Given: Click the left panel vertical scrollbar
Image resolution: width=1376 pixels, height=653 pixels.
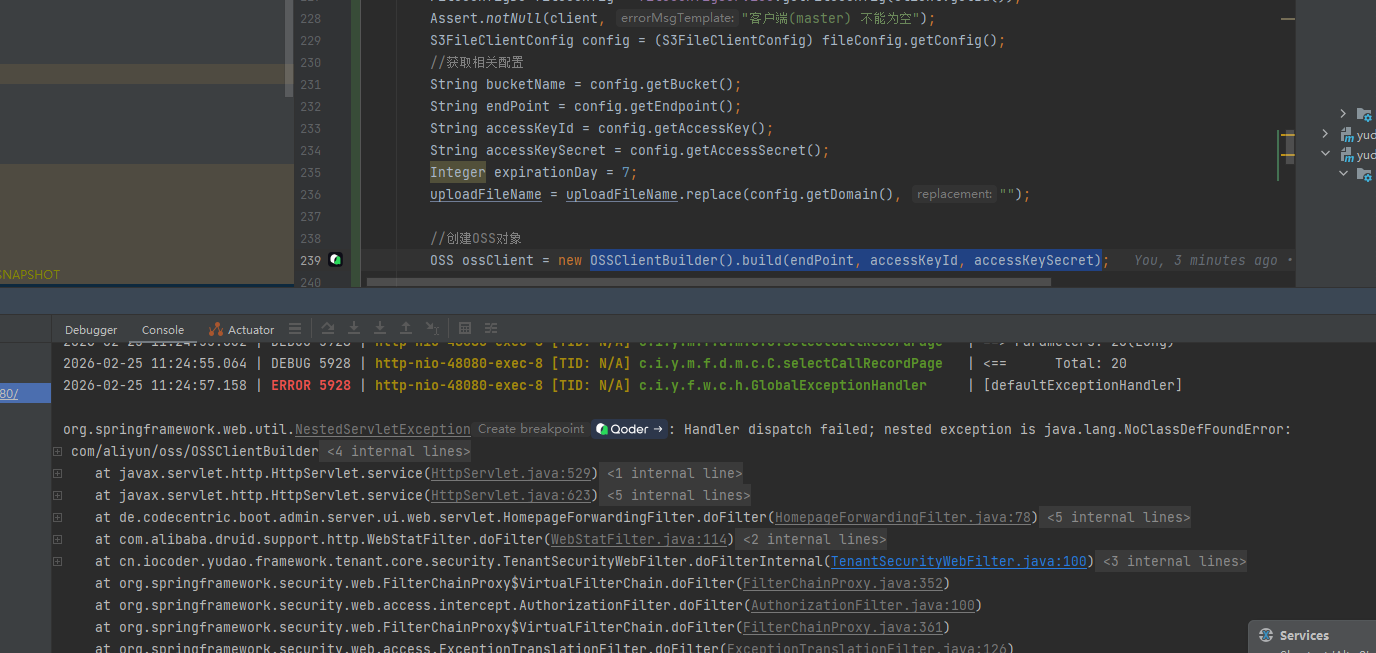Looking at the screenshot, I should 290,48.
